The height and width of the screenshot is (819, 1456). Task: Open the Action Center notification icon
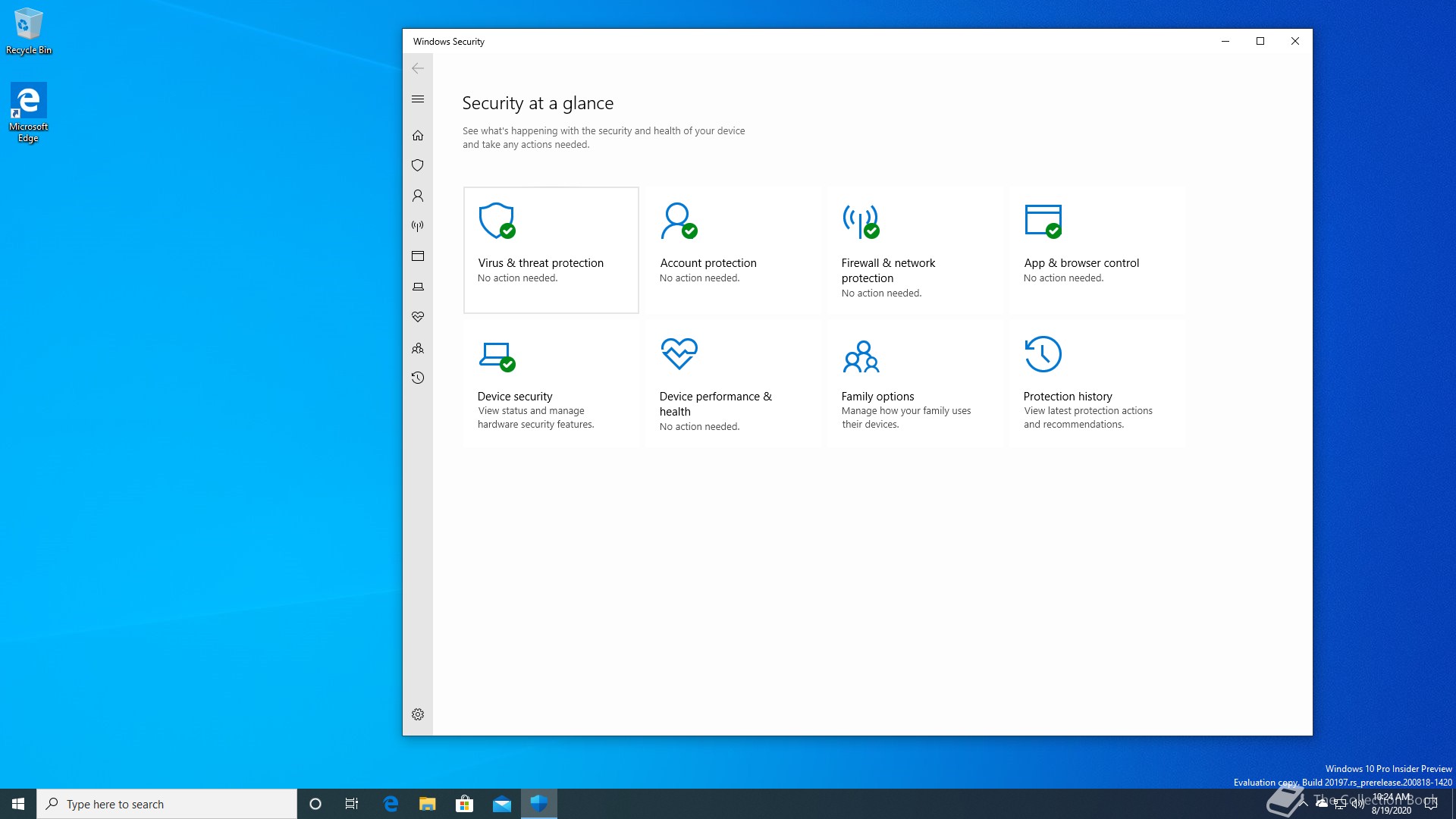[1431, 804]
